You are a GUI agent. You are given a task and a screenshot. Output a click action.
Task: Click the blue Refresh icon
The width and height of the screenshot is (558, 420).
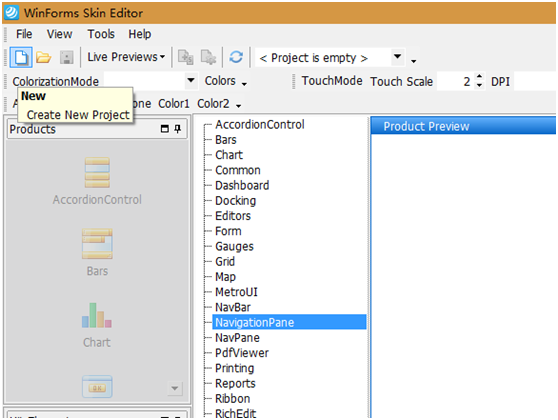pos(236,57)
